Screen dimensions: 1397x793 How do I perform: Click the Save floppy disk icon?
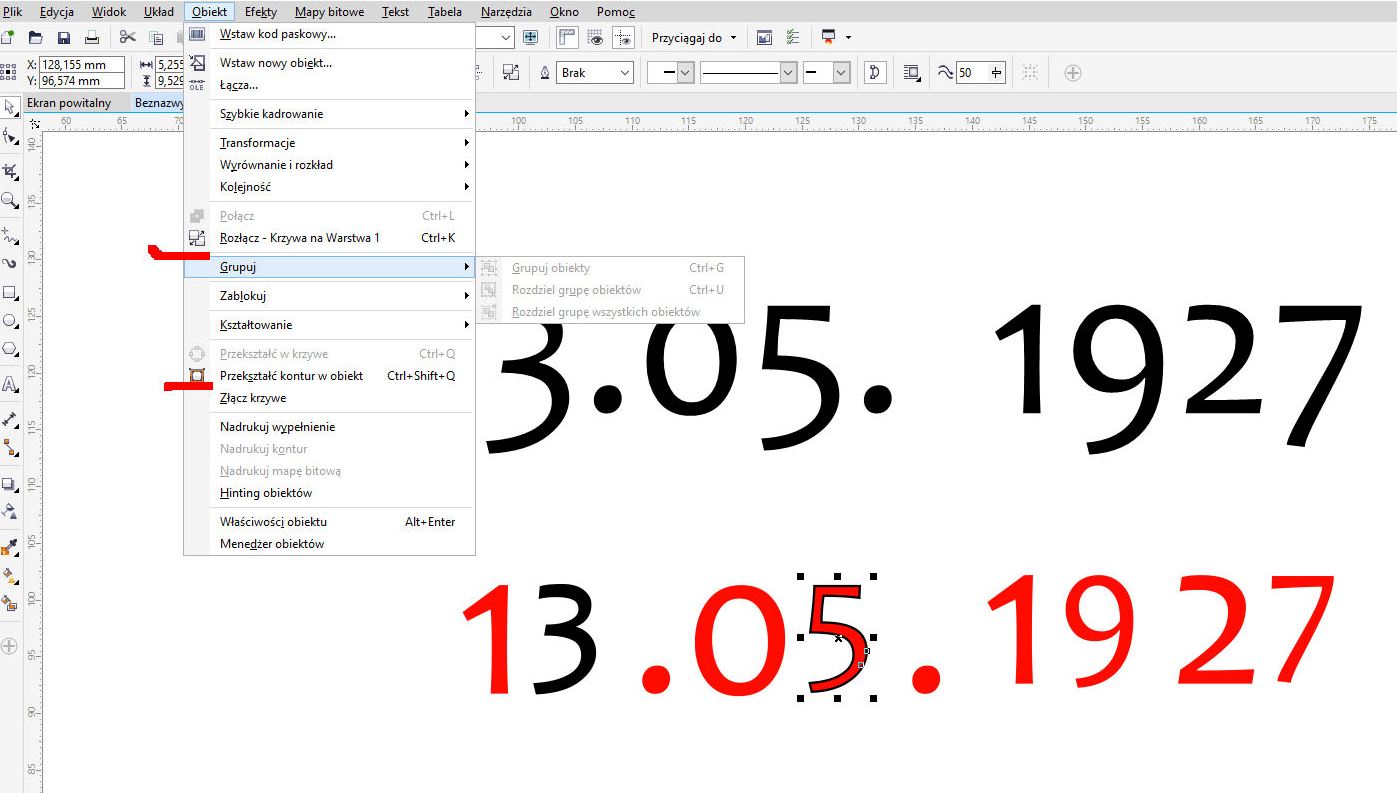tap(64, 38)
